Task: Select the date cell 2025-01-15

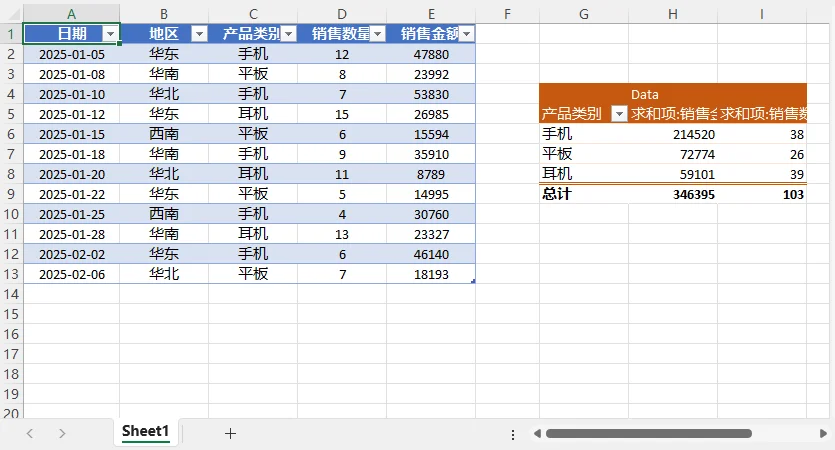Action: click(72, 134)
